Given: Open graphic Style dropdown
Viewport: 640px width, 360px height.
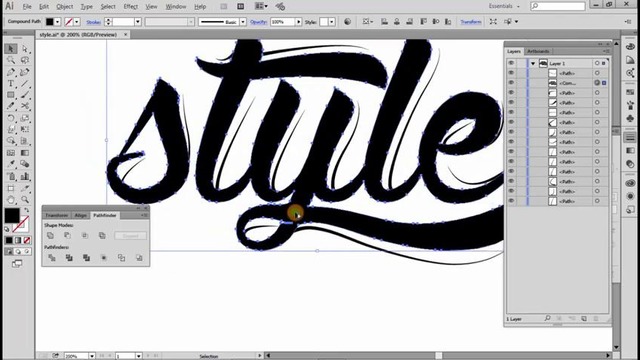Looking at the screenshot, I should 331,22.
